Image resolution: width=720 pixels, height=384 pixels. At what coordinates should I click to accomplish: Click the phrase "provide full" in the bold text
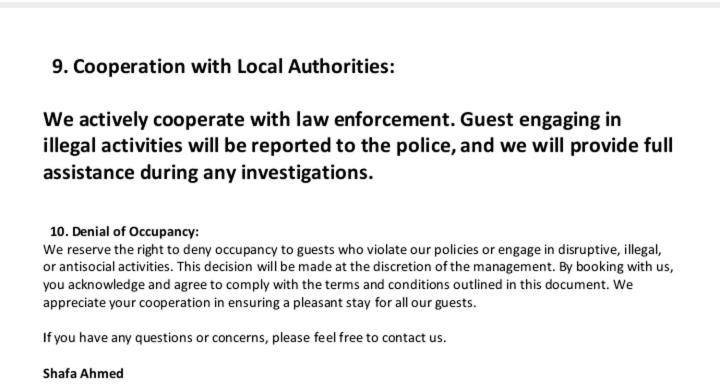[621, 146]
